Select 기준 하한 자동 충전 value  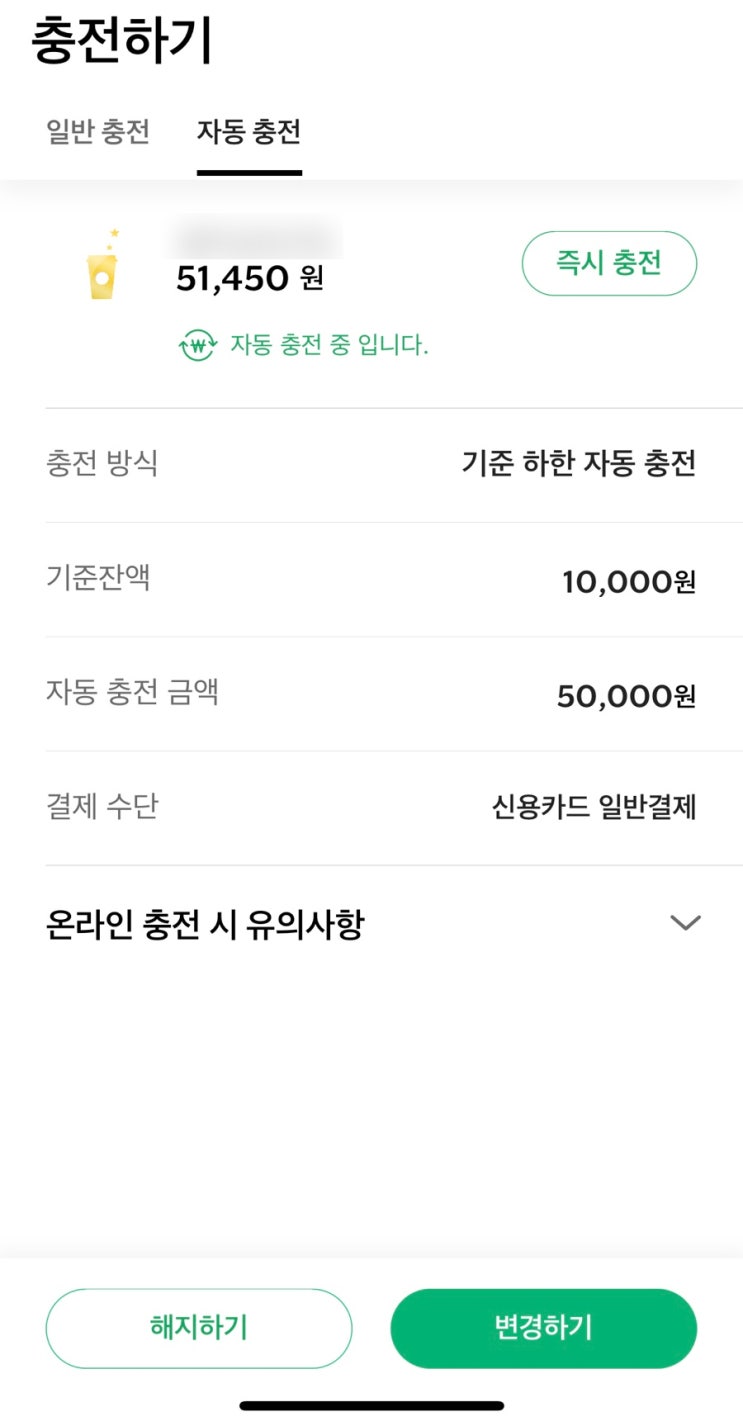(x=578, y=464)
